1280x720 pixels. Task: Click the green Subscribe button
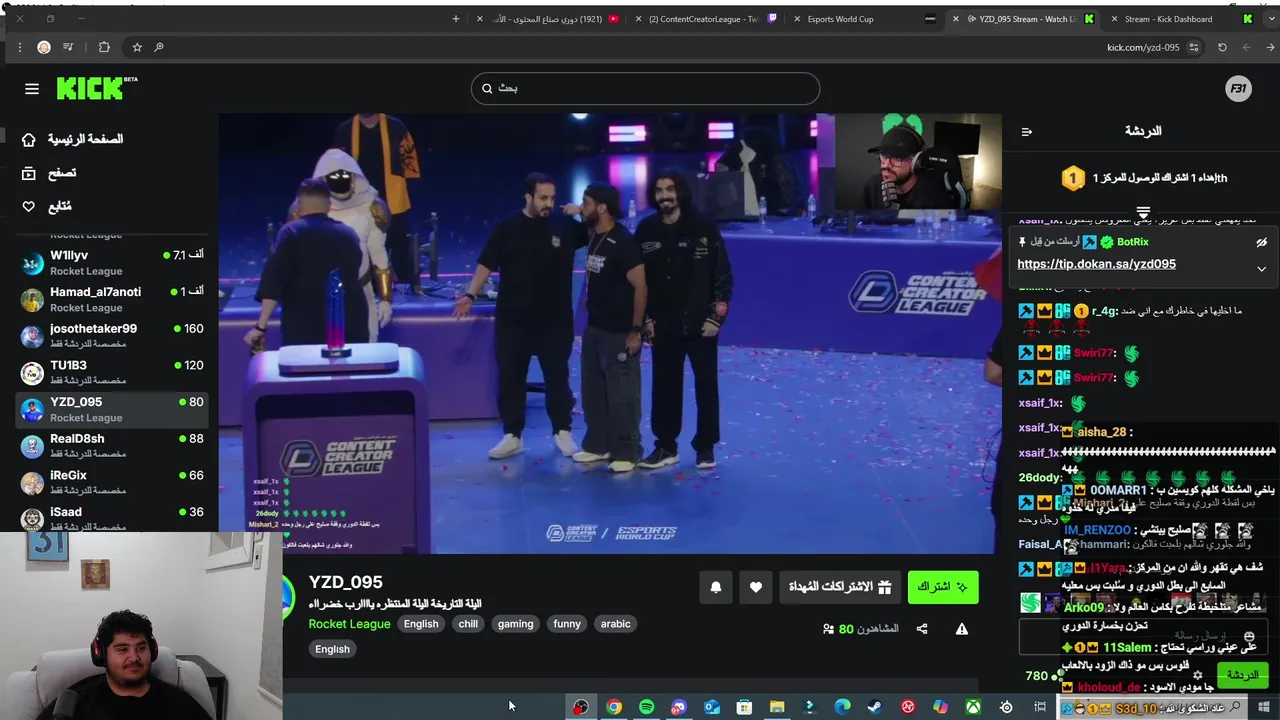pyautogui.click(x=943, y=587)
